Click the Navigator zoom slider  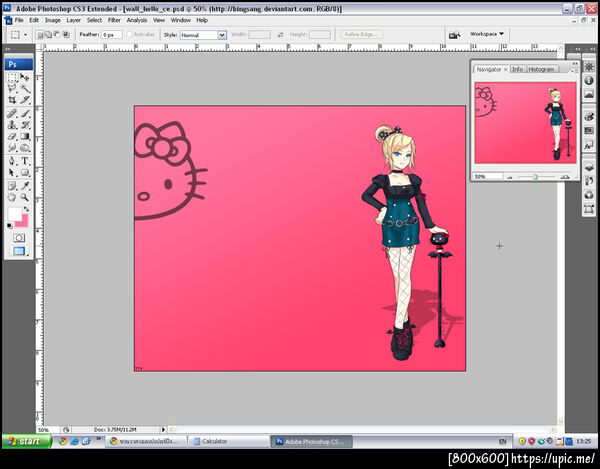click(x=535, y=176)
